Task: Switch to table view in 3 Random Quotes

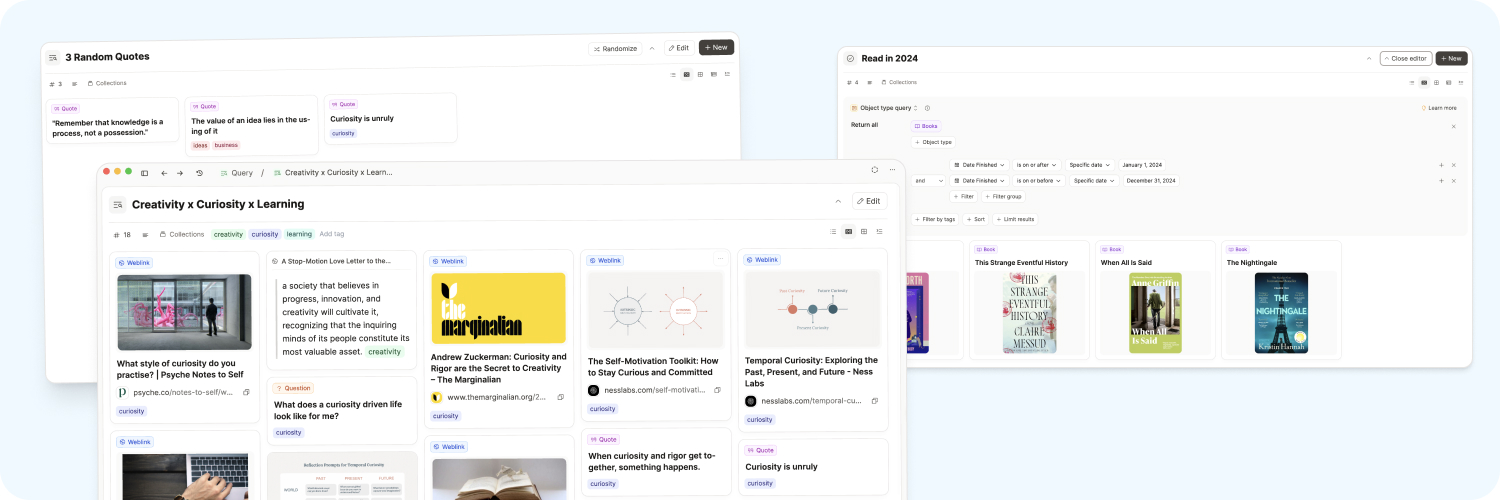Action: [x=700, y=74]
